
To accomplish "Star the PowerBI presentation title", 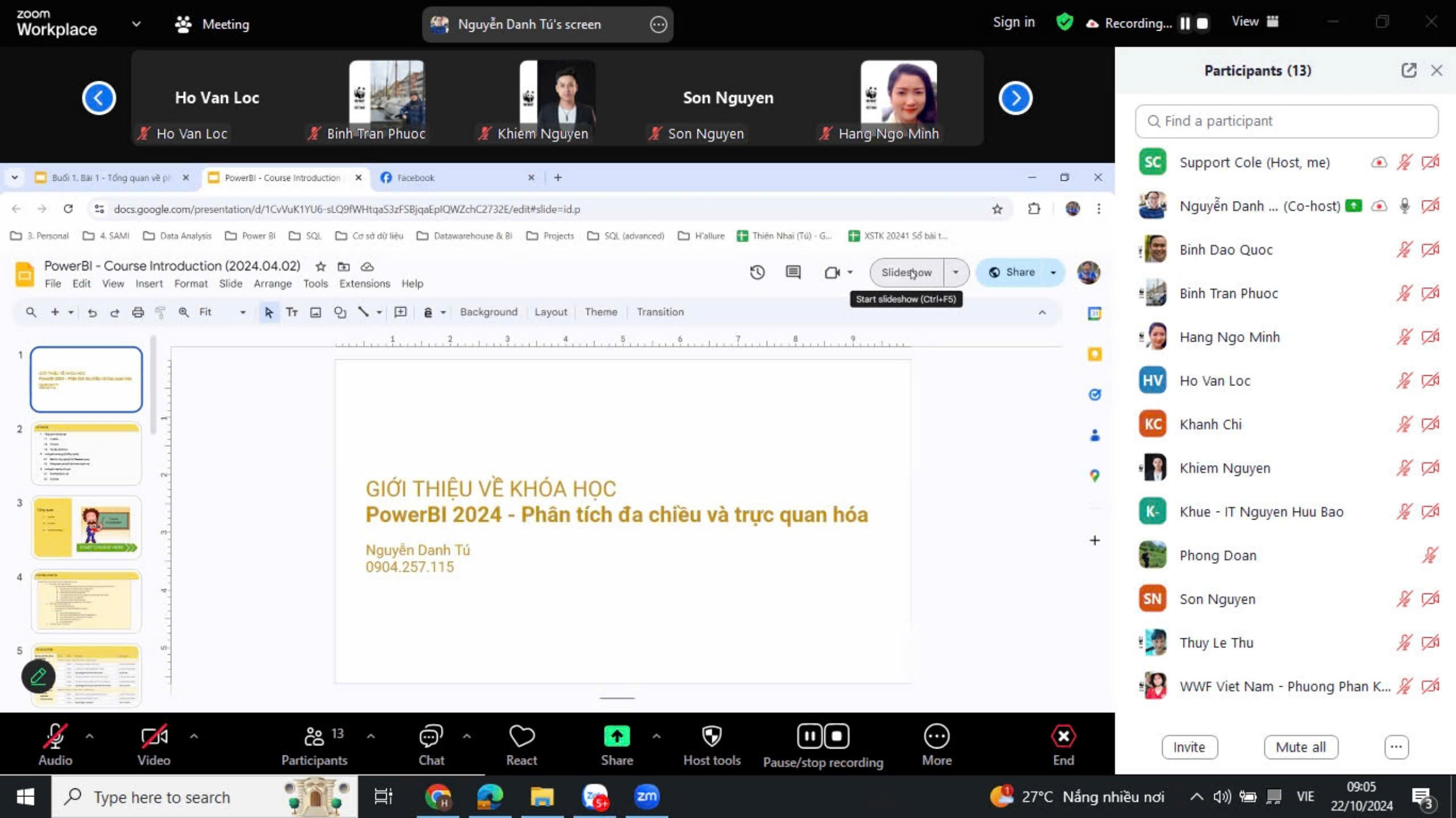I will (x=321, y=266).
